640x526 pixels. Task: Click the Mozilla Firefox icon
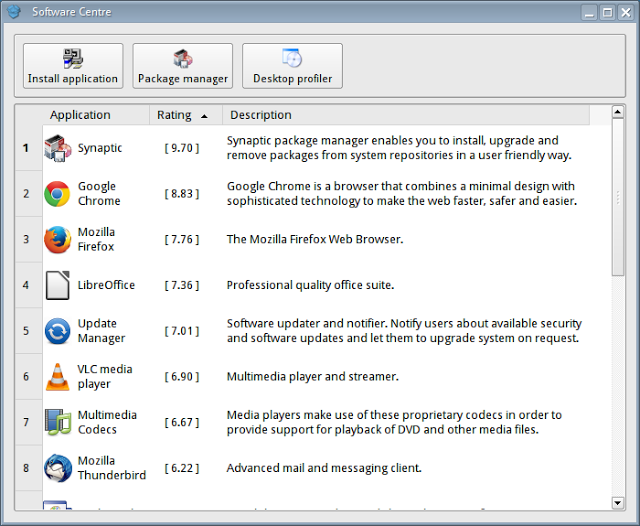tap(58, 240)
